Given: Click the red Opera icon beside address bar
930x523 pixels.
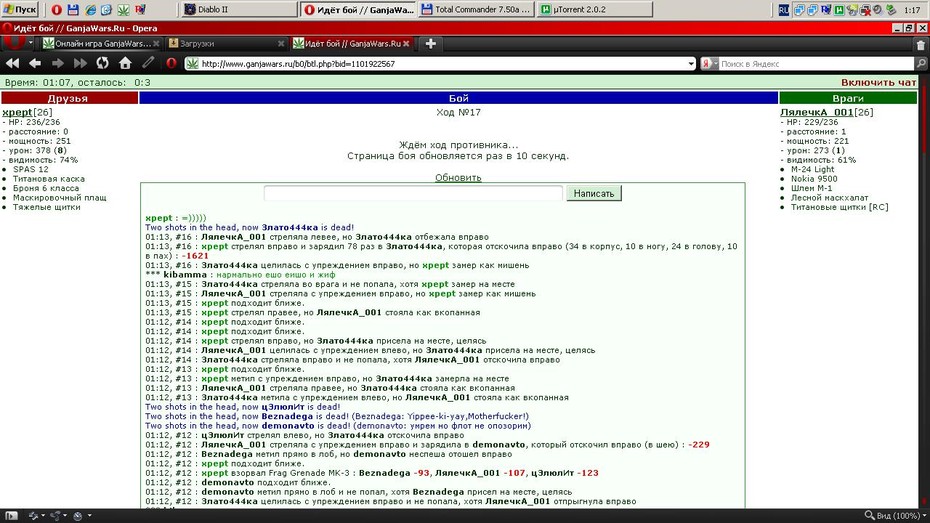Looking at the screenshot, I should click(171, 63).
